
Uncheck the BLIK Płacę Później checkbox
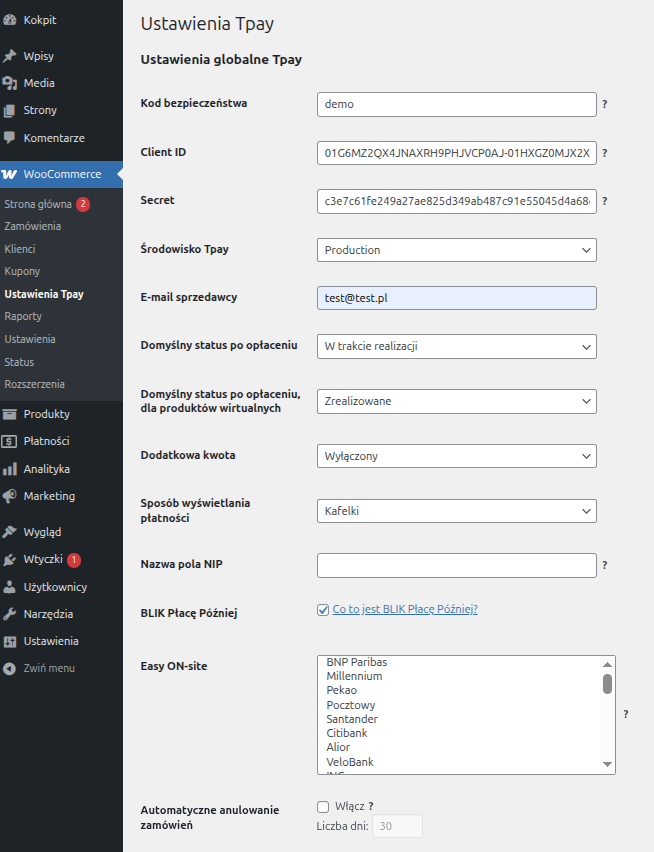pyautogui.click(x=323, y=610)
